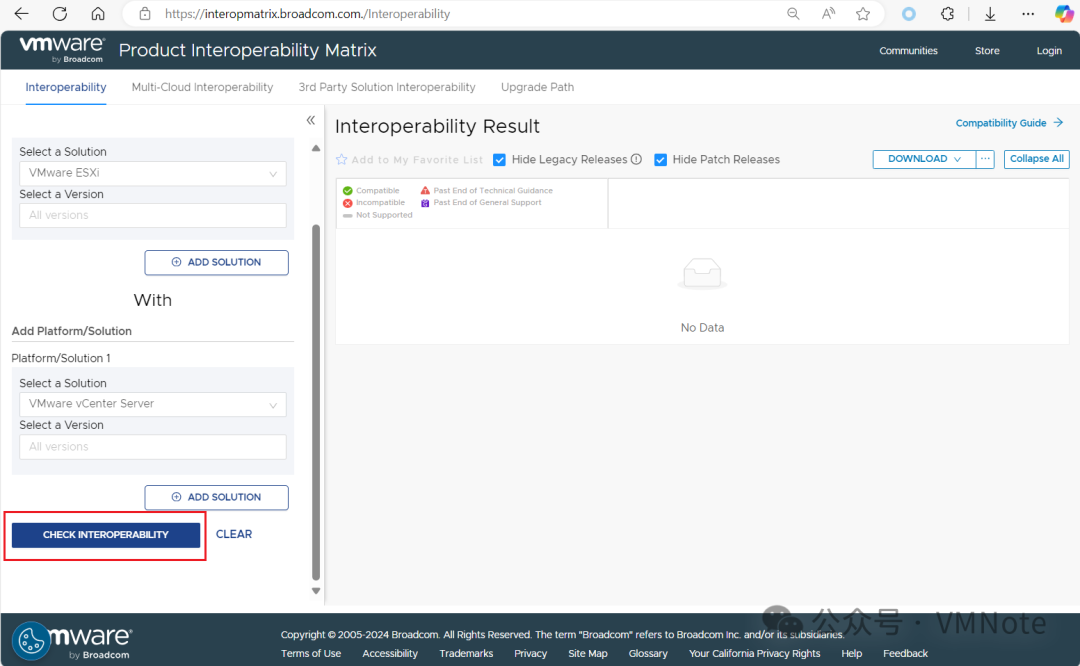Open Store in header menu
Screen dimensions: 1080x666
(987, 51)
